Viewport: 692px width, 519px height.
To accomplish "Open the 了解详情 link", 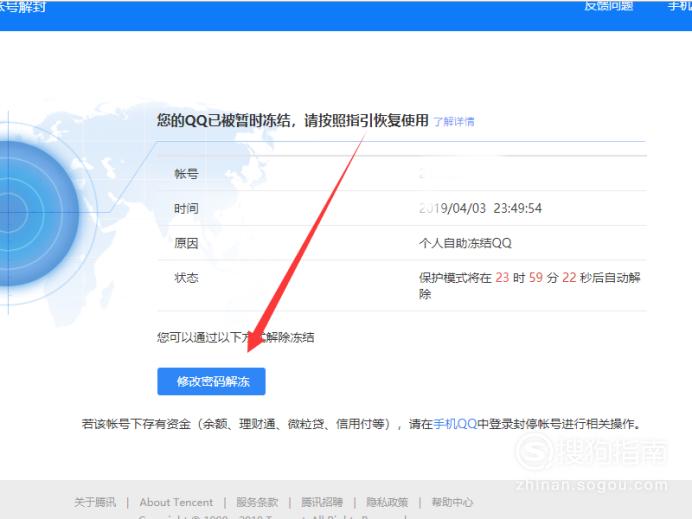I will (x=454, y=122).
